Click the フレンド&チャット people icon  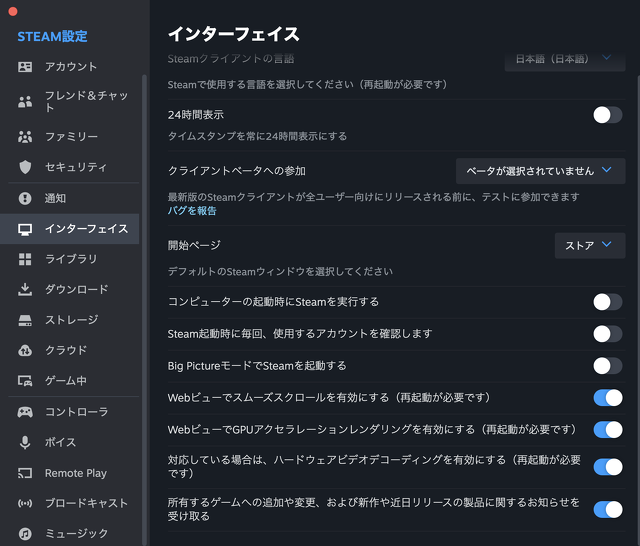pos(25,102)
